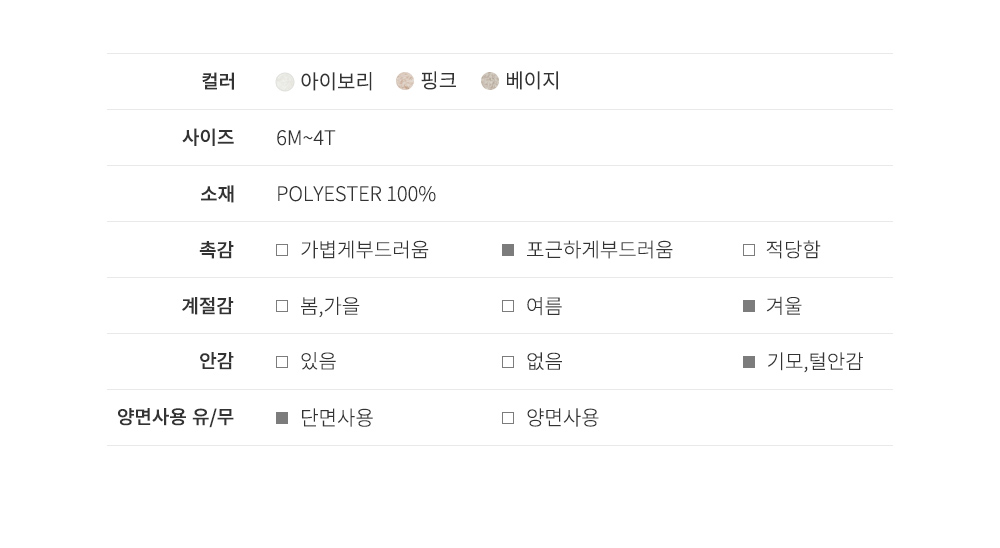Check the 없음 lining checkbox
The width and height of the screenshot is (1000, 548).
pos(508,362)
